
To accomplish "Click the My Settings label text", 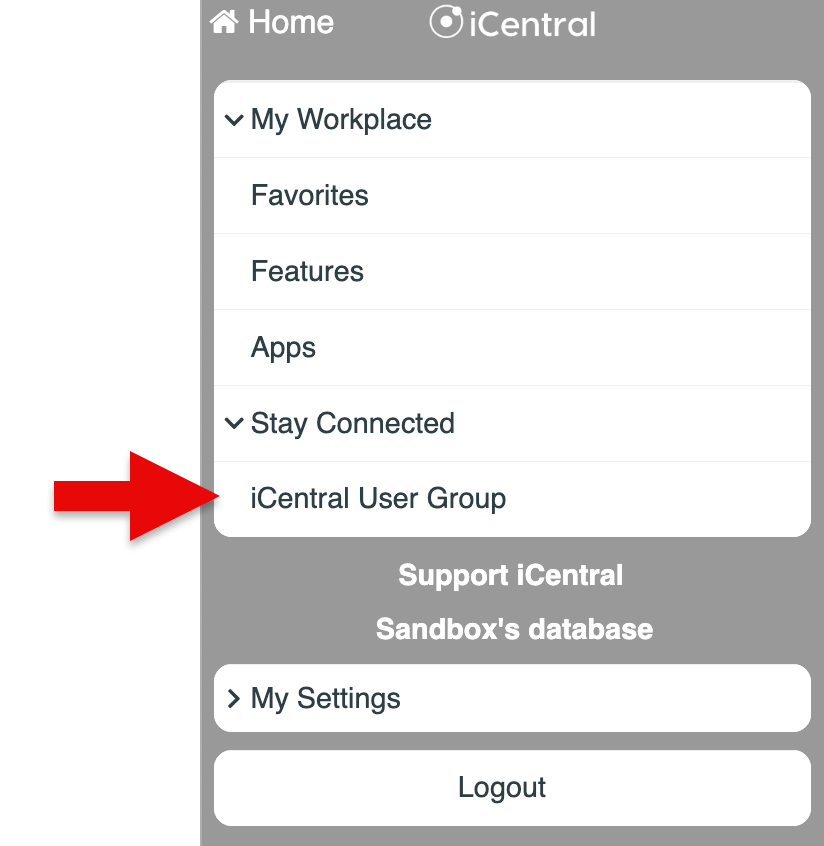I will coord(325,698).
